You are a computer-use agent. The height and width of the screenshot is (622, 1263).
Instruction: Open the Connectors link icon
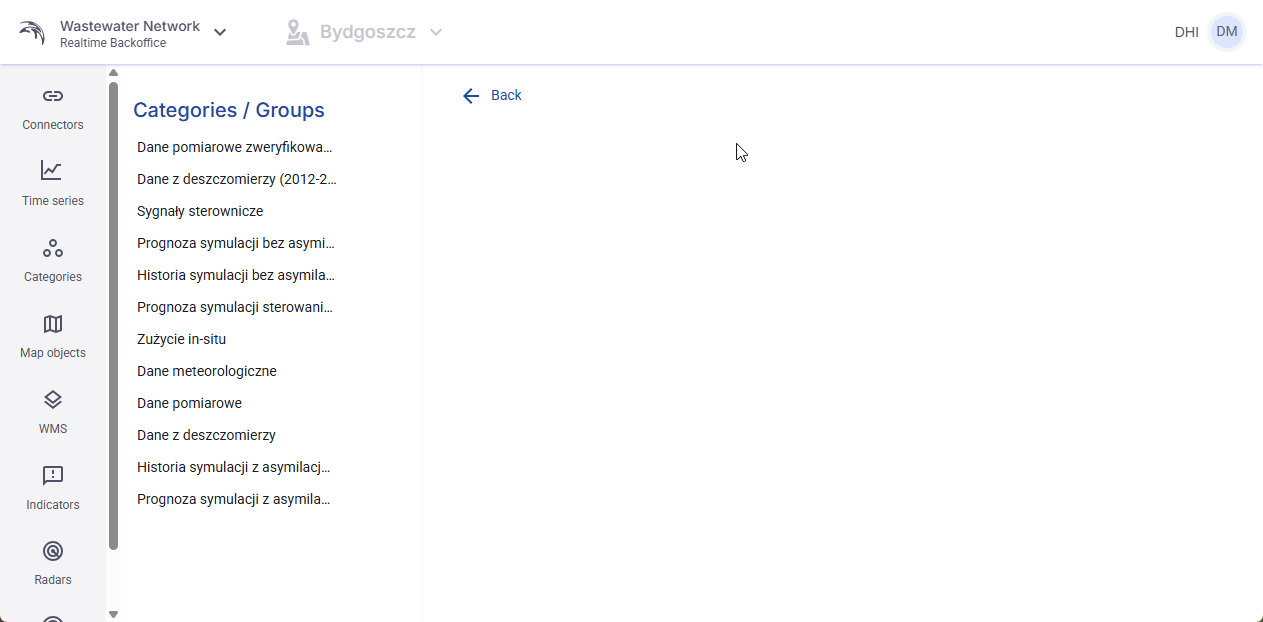coord(53,96)
